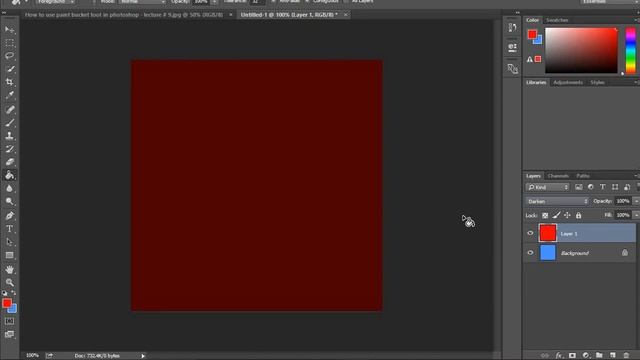Toggle shape layer filter

pos(615,187)
